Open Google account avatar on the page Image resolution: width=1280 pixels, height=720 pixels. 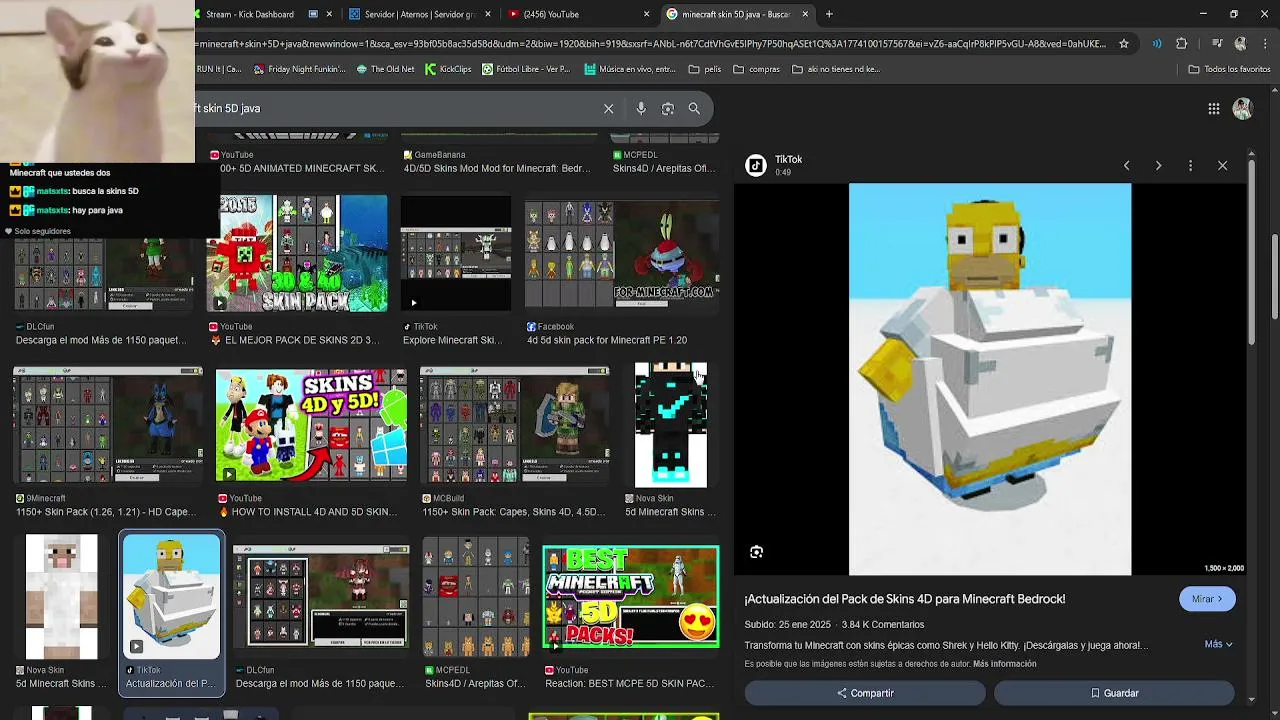[1243, 109]
